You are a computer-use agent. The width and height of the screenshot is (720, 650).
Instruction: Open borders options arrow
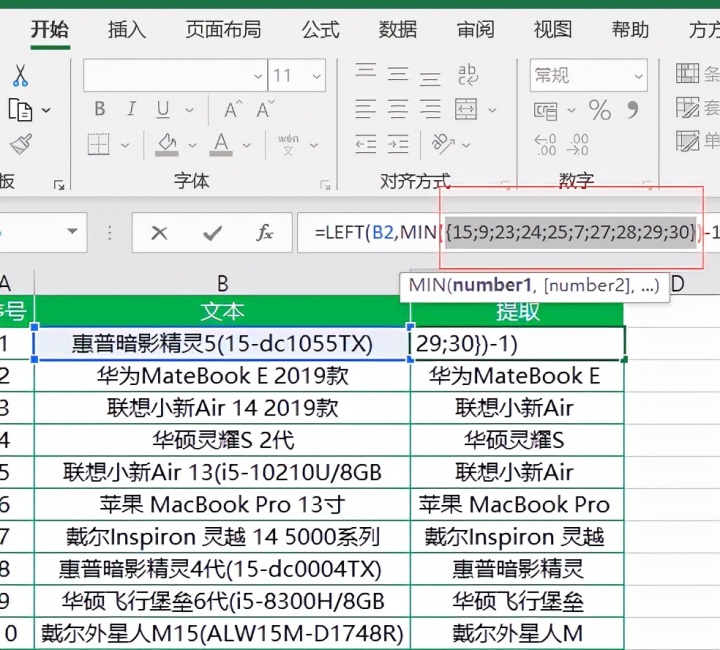tap(125, 146)
